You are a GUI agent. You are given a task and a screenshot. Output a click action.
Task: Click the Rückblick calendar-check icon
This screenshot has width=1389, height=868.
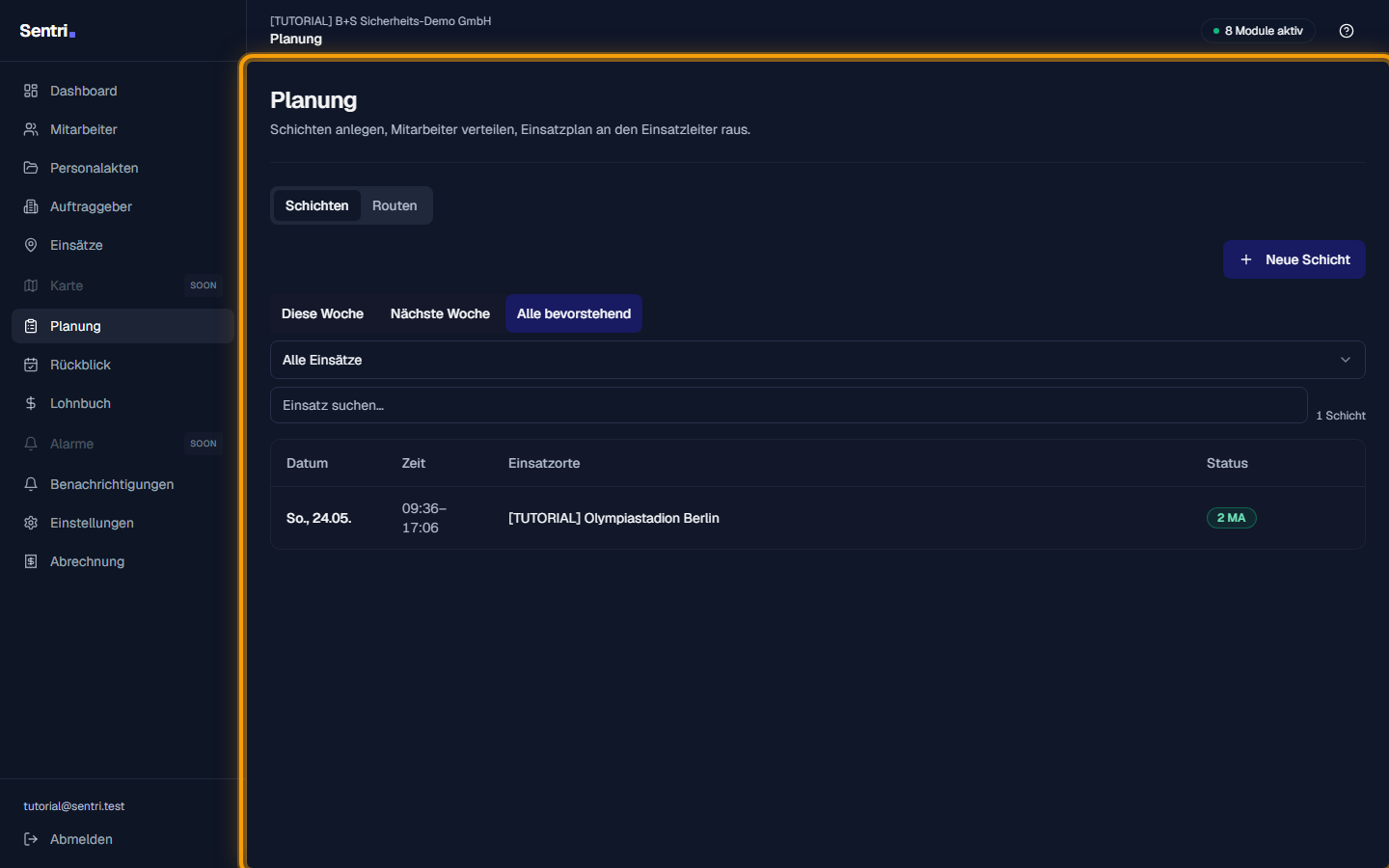click(31, 365)
